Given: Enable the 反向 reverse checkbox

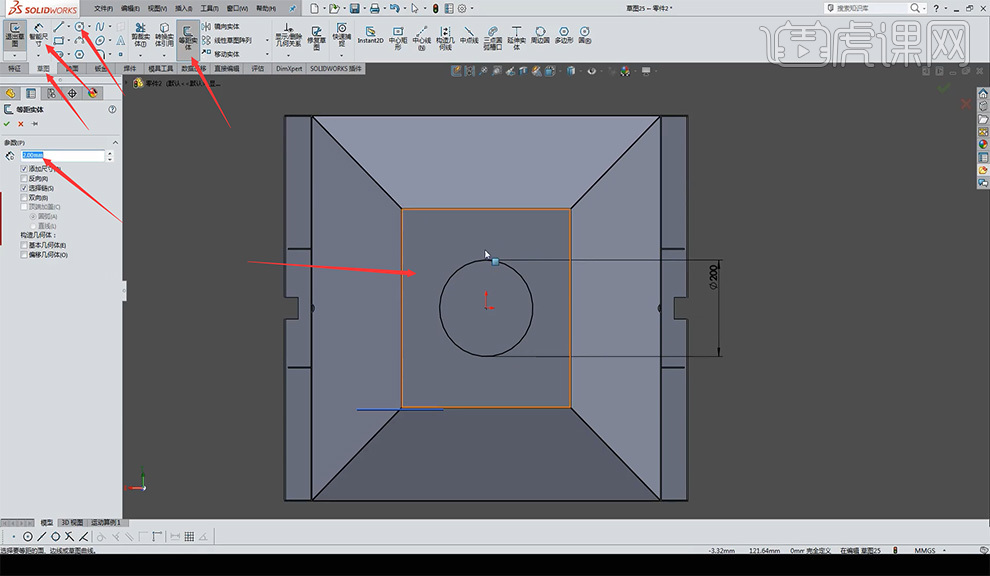Looking at the screenshot, I should (24, 179).
